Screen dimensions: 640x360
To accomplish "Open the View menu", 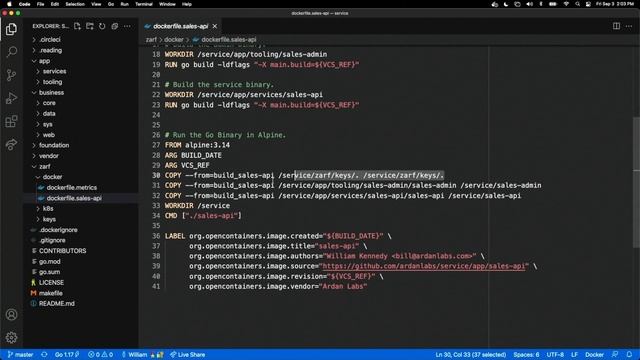I will (x=96, y=4).
